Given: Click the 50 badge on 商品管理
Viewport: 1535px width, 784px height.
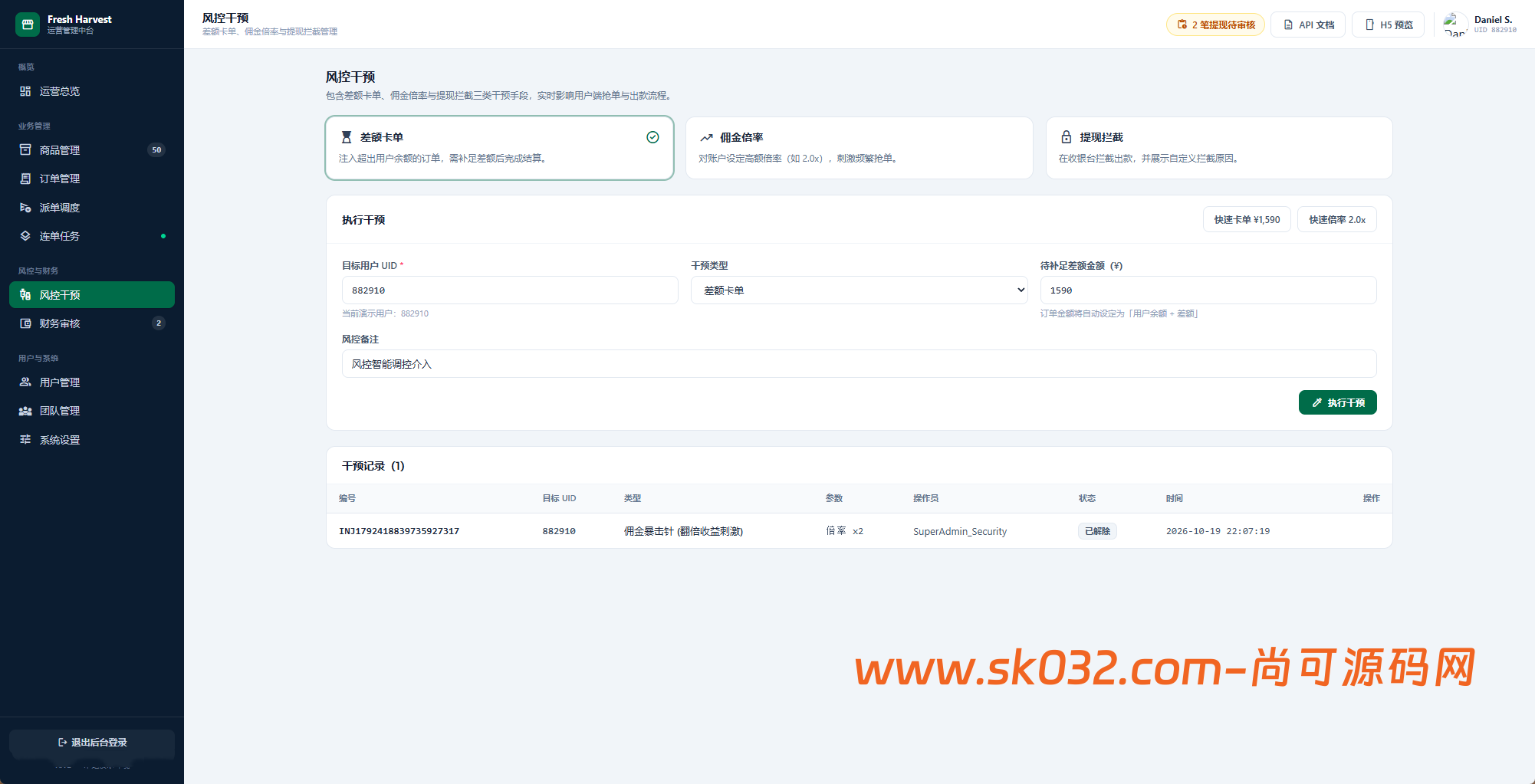Looking at the screenshot, I should 156,150.
